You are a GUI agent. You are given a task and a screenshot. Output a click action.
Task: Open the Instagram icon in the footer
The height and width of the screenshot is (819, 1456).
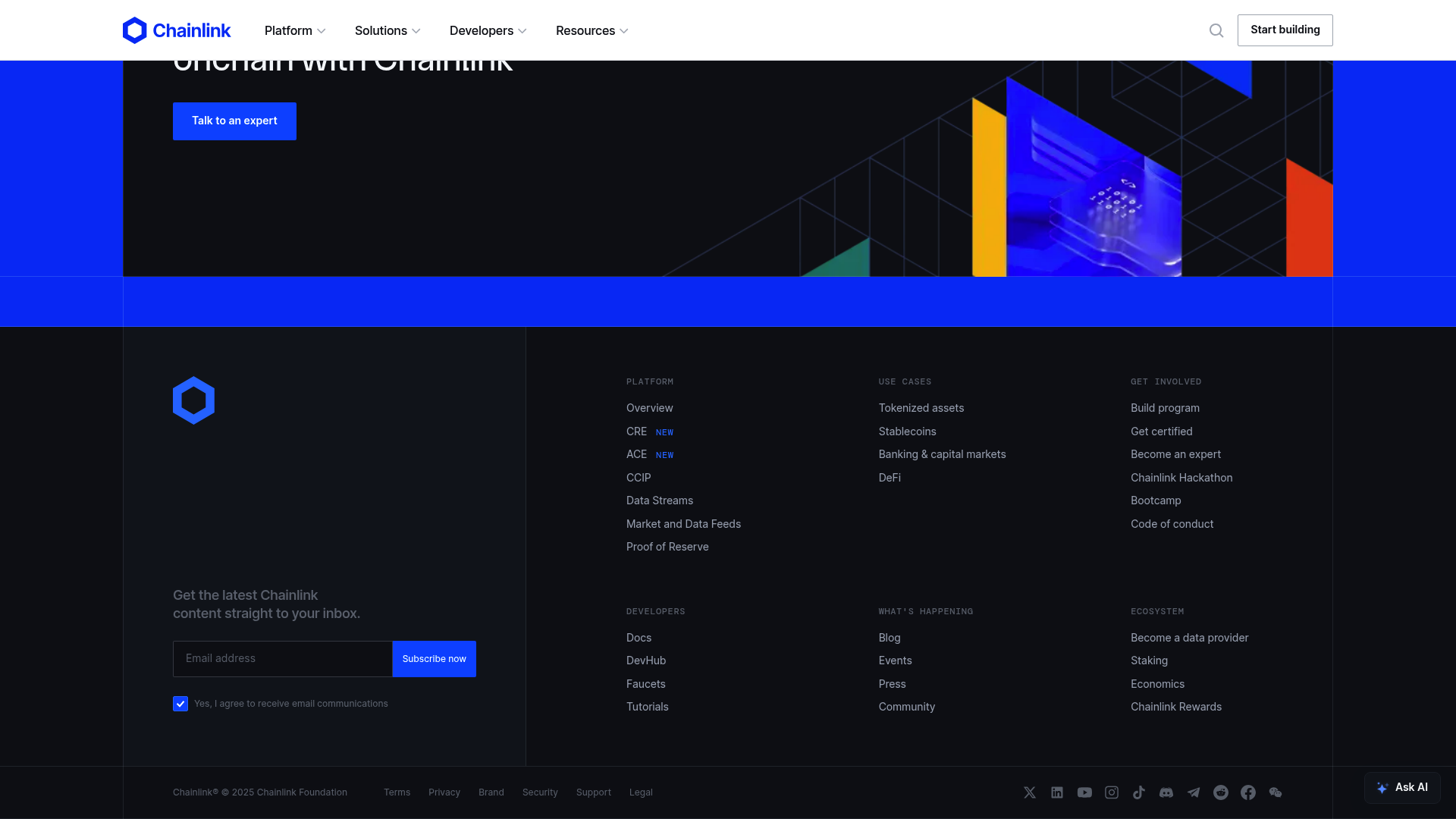click(1112, 792)
